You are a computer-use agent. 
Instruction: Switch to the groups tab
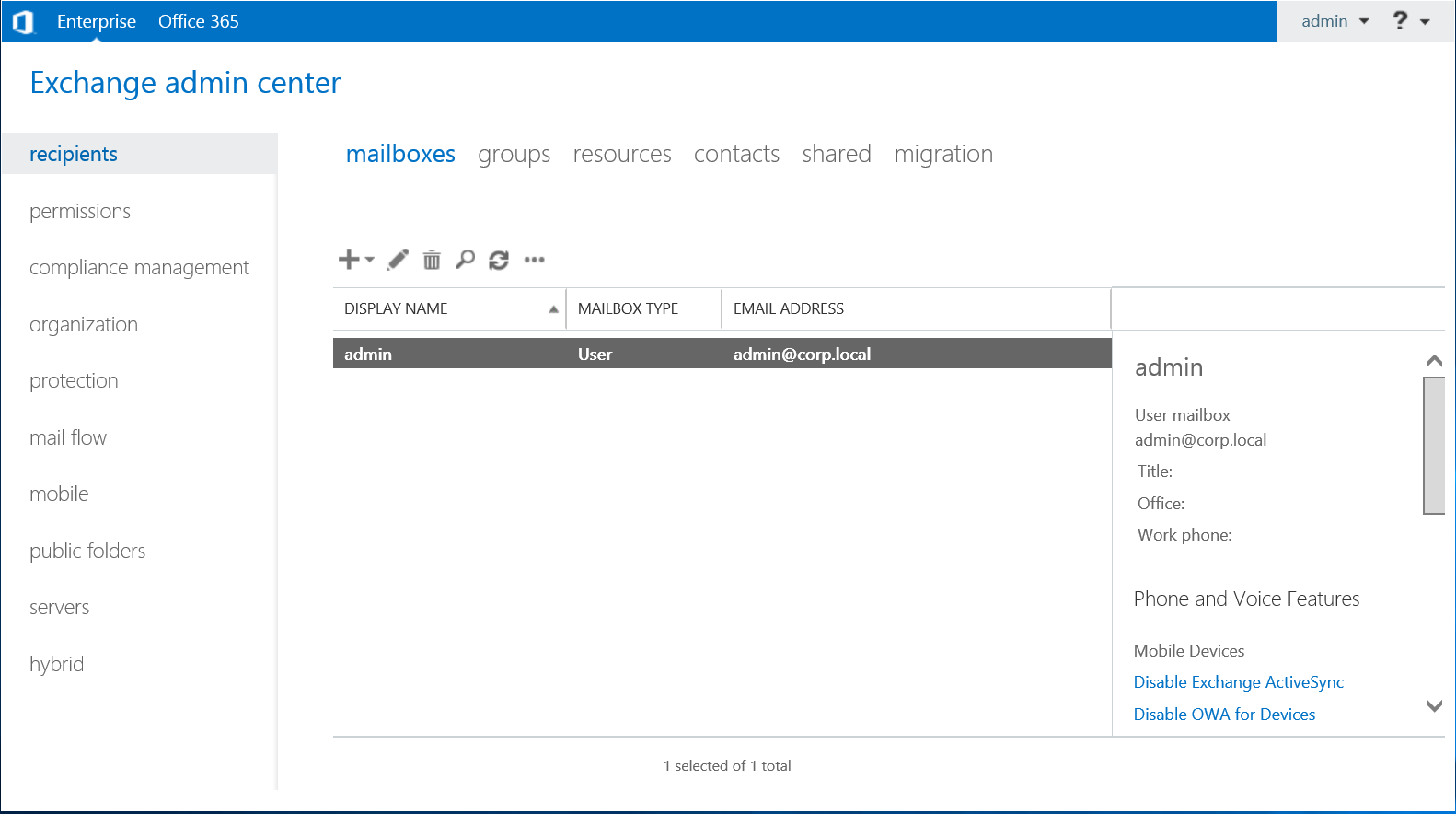click(x=514, y=154)
